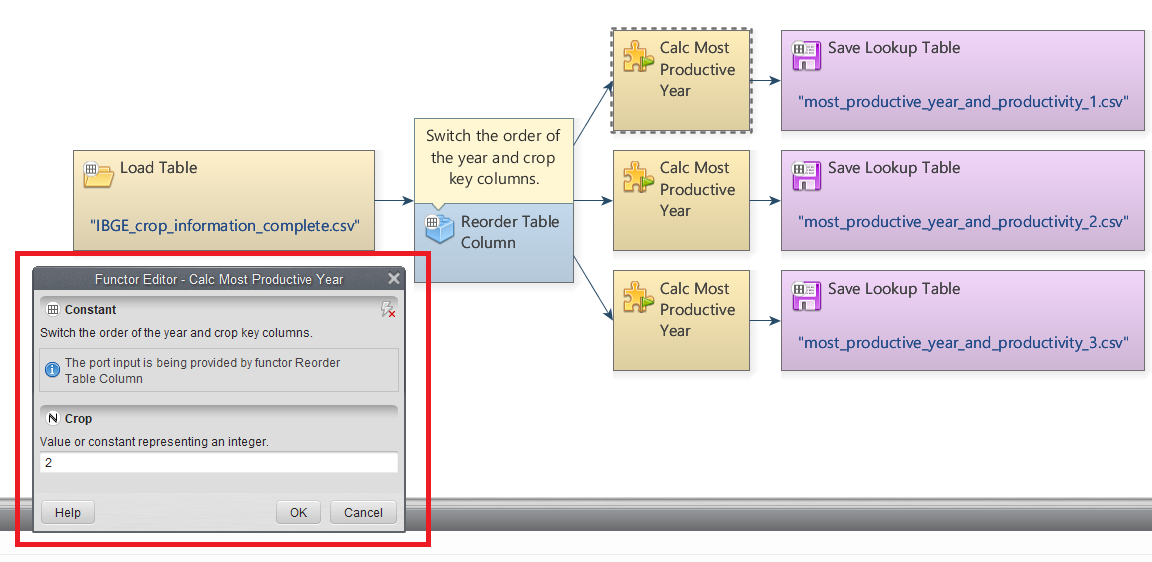Click the Crop integer type icon

click(x=53, y=419)
